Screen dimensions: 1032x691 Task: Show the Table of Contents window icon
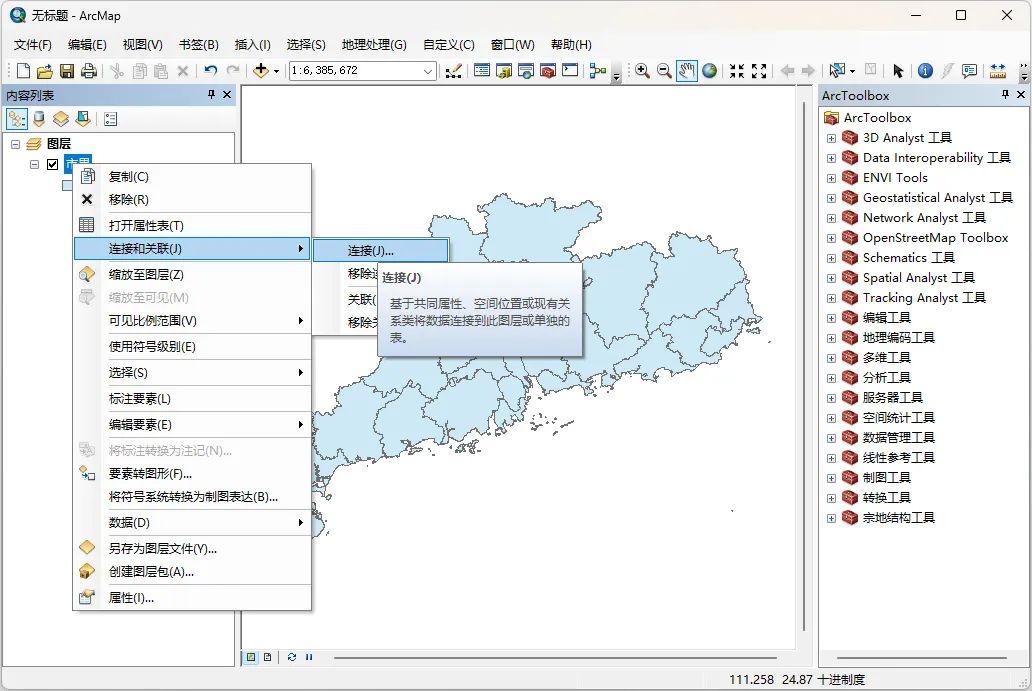pos(482,70)
